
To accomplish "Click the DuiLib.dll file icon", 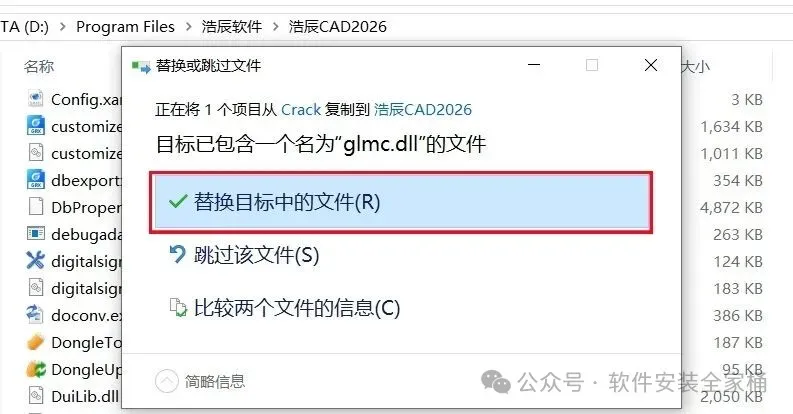I will pyautogui.click(x=35, y=396).
